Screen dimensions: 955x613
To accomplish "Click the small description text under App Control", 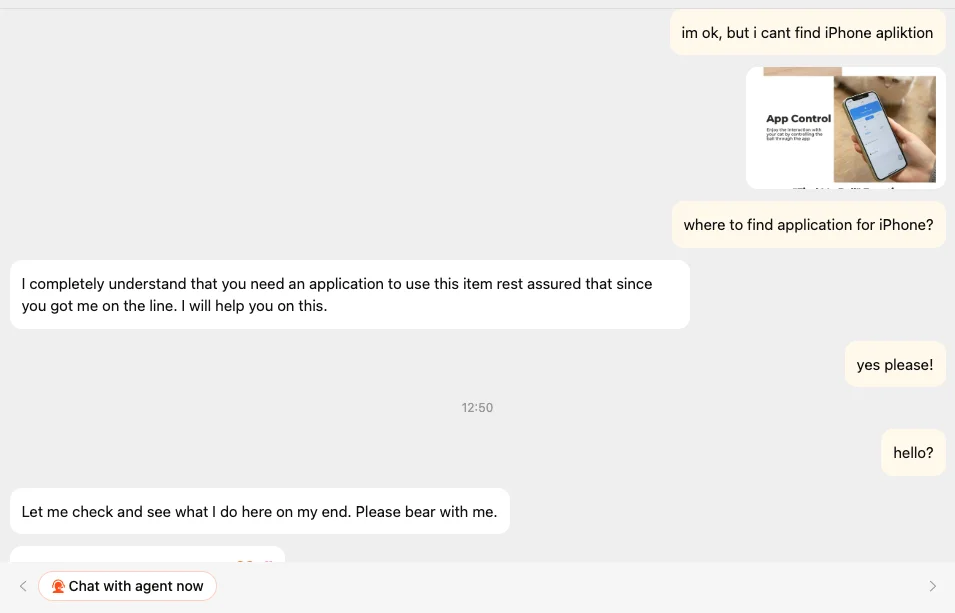I will [795, 133].
